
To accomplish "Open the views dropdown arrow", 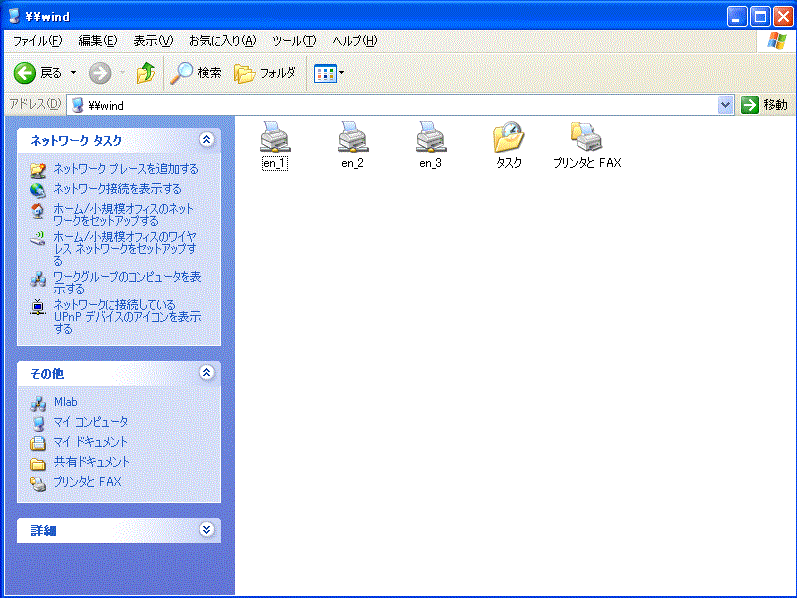I will pos(342,73).
